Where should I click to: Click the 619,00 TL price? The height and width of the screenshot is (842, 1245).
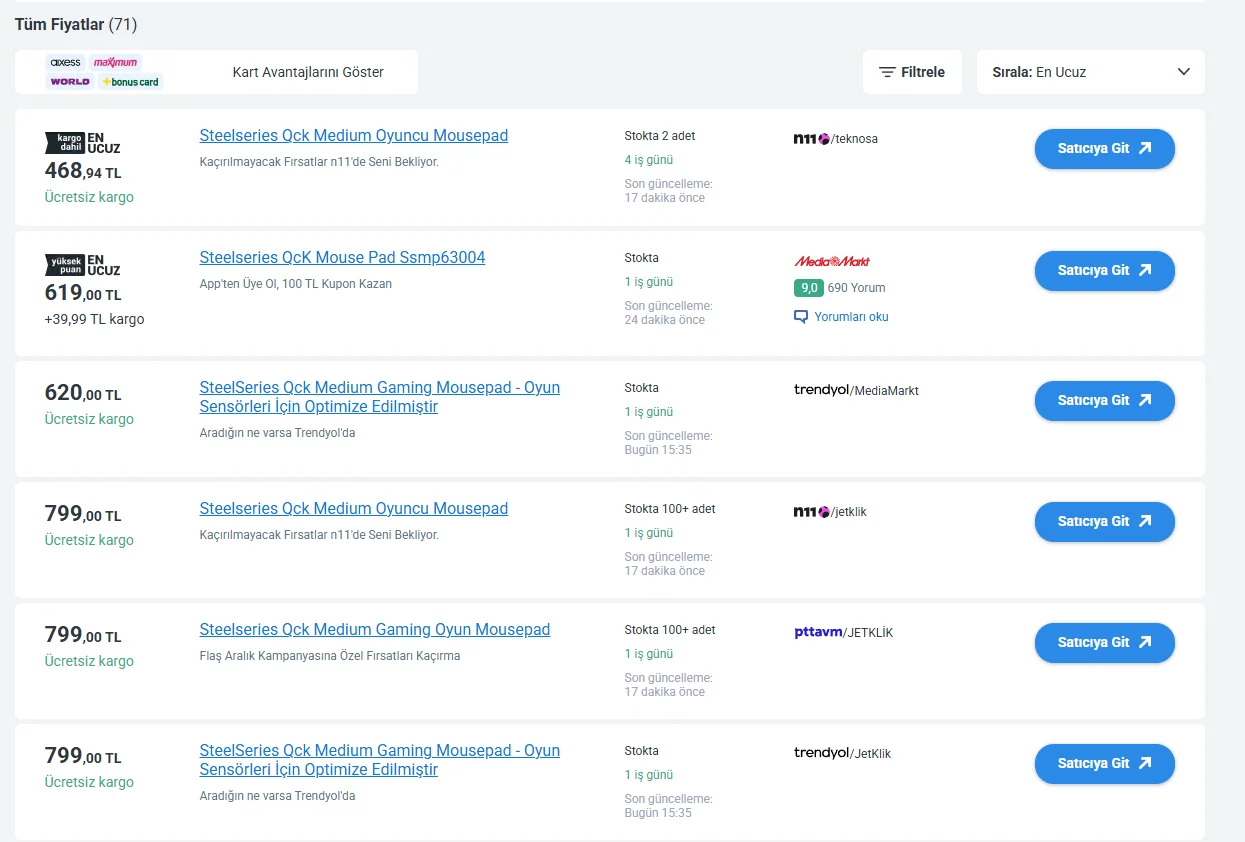(83, 294)
